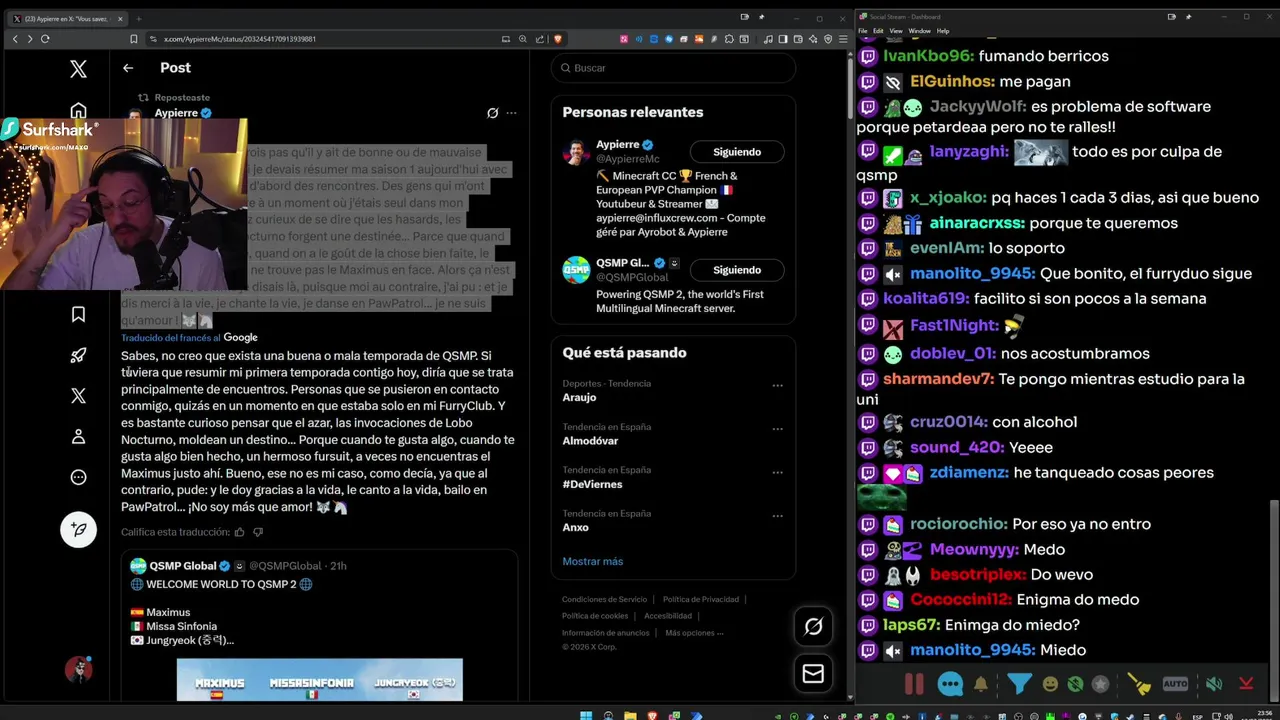Image resolution: width=1280 pixels, height=720 pixels.
Task: Go back with the Post arrow
Action: (128, 68)
